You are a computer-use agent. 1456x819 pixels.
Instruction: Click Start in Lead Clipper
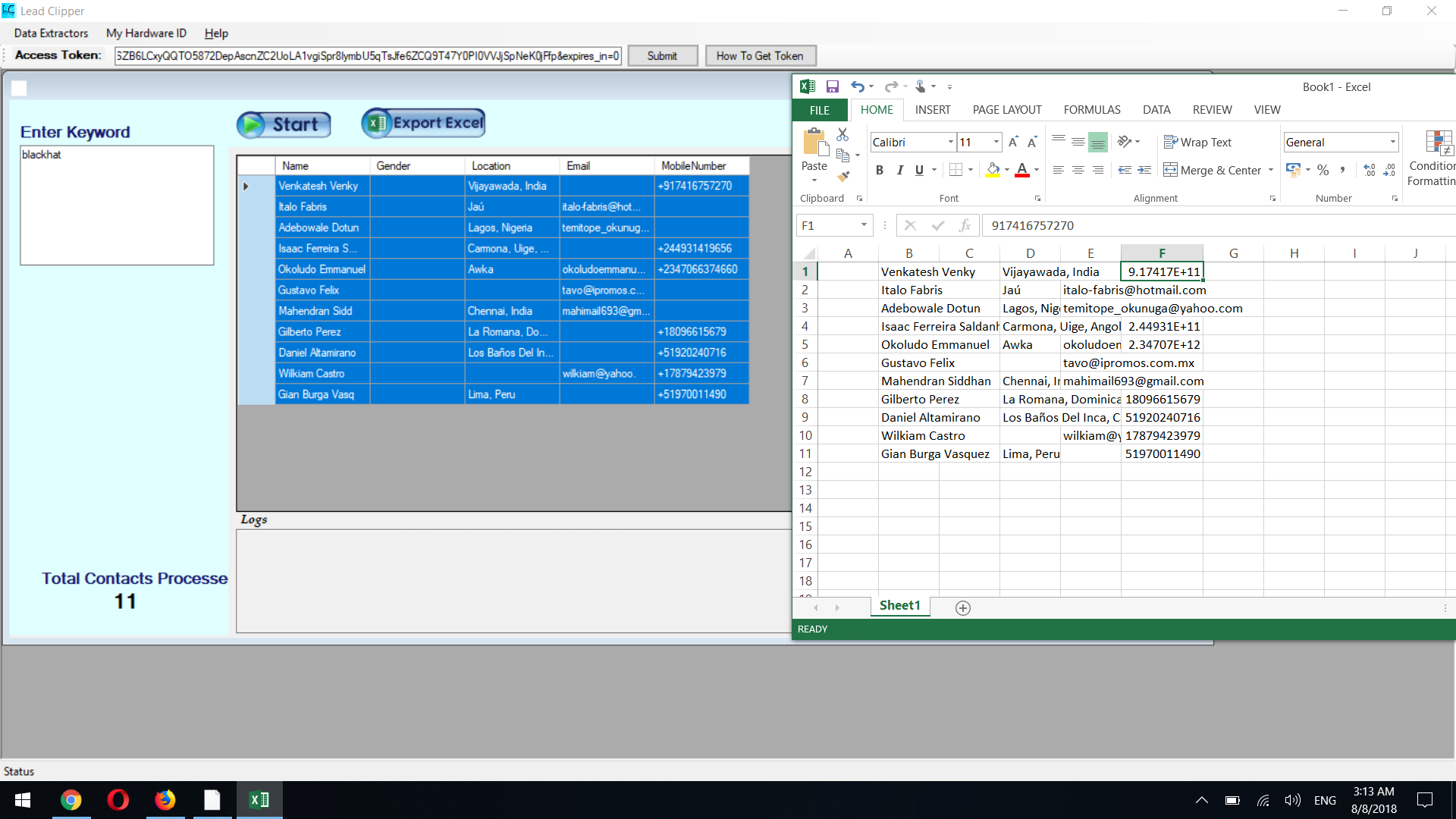click(284, 124)
